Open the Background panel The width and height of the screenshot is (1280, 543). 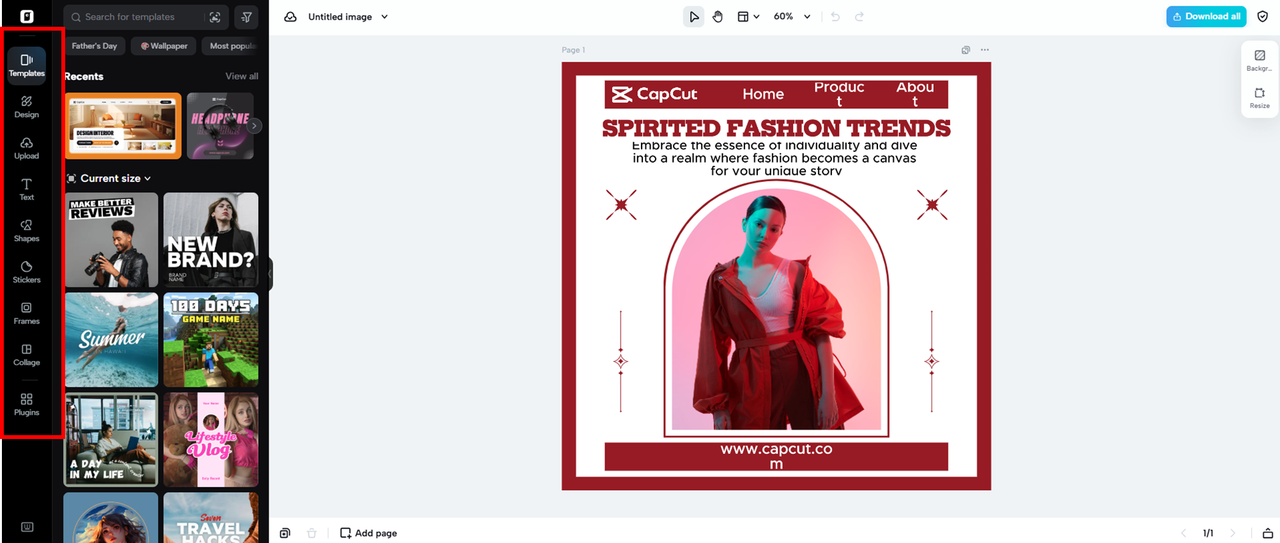[1260, 61]
